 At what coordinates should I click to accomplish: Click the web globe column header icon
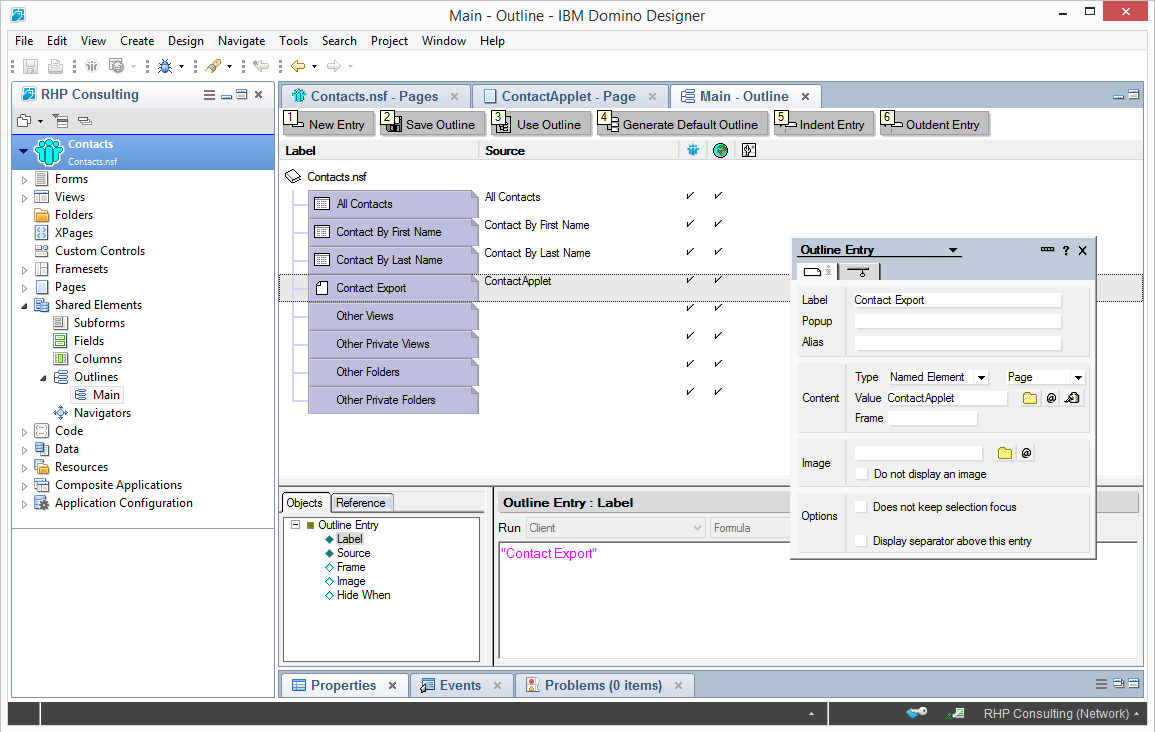tap(720, 151)
